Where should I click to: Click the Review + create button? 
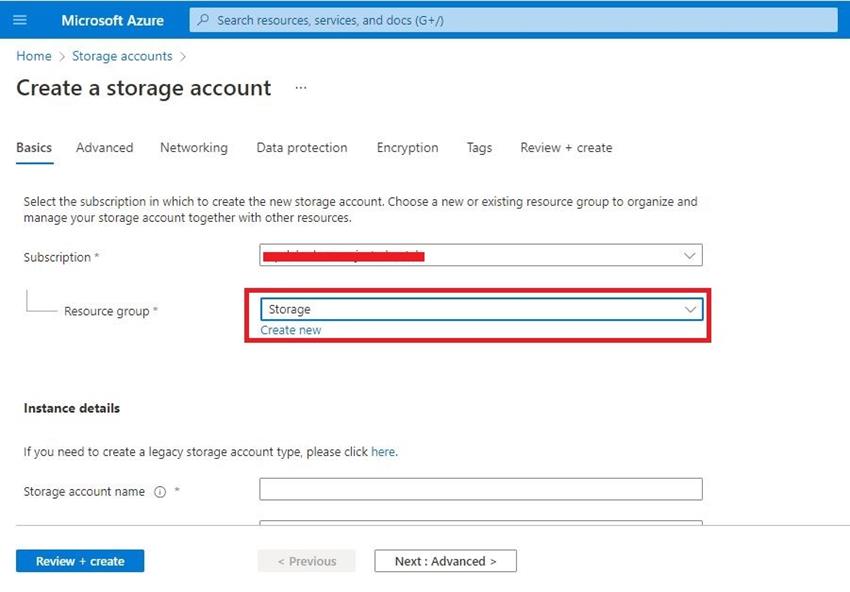point(79,561)
